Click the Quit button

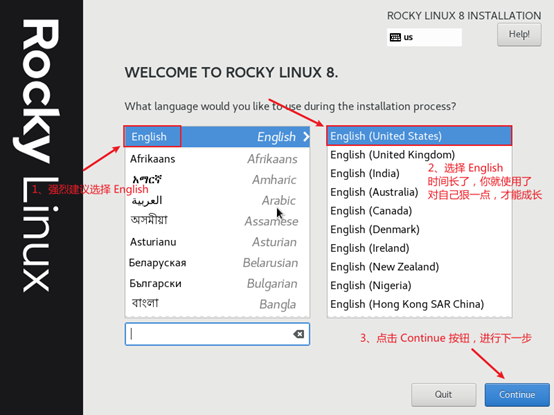(443, 395)
